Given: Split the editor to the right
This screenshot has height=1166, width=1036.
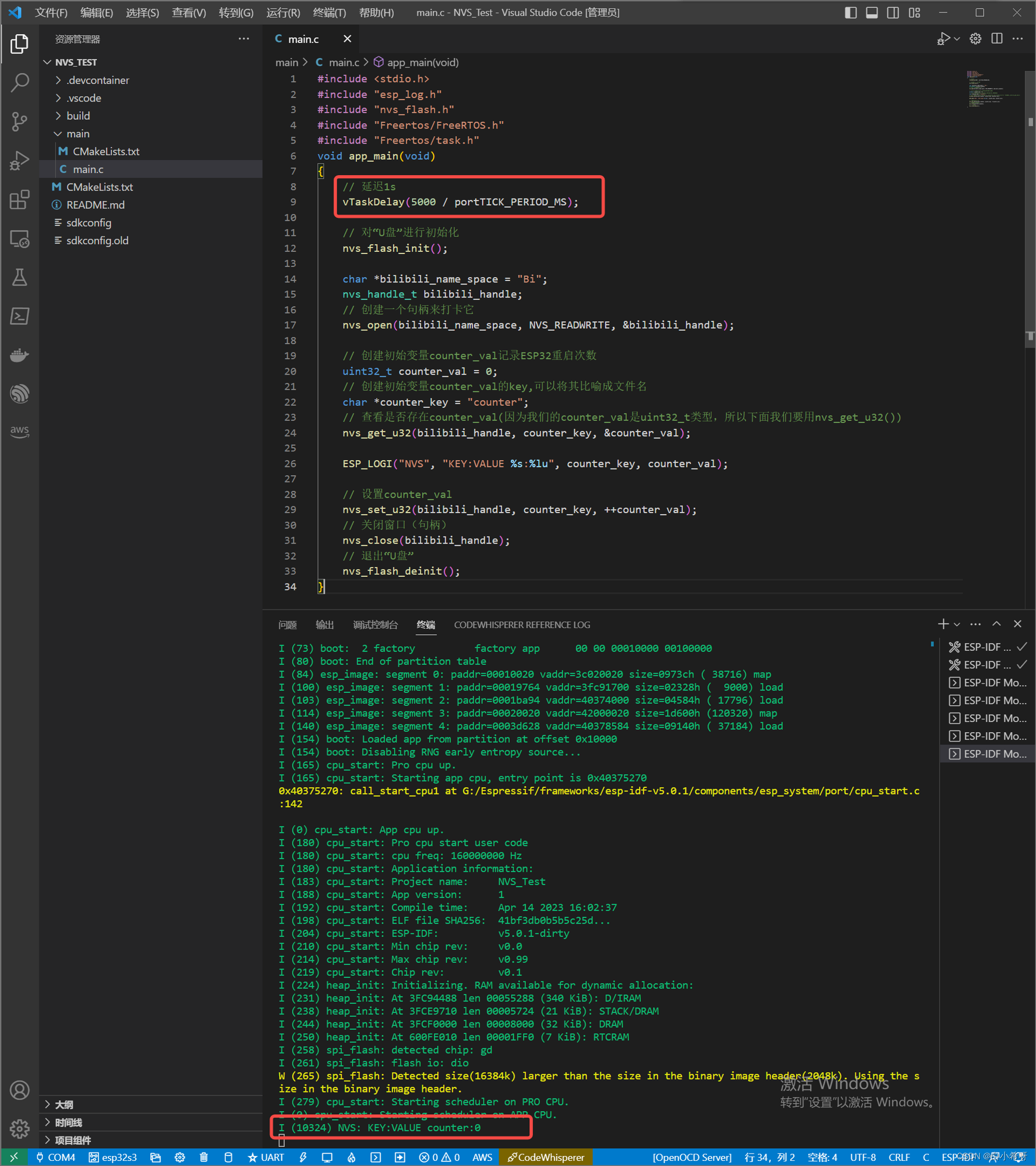Looking at the screenshot, I should coord(997,39).
